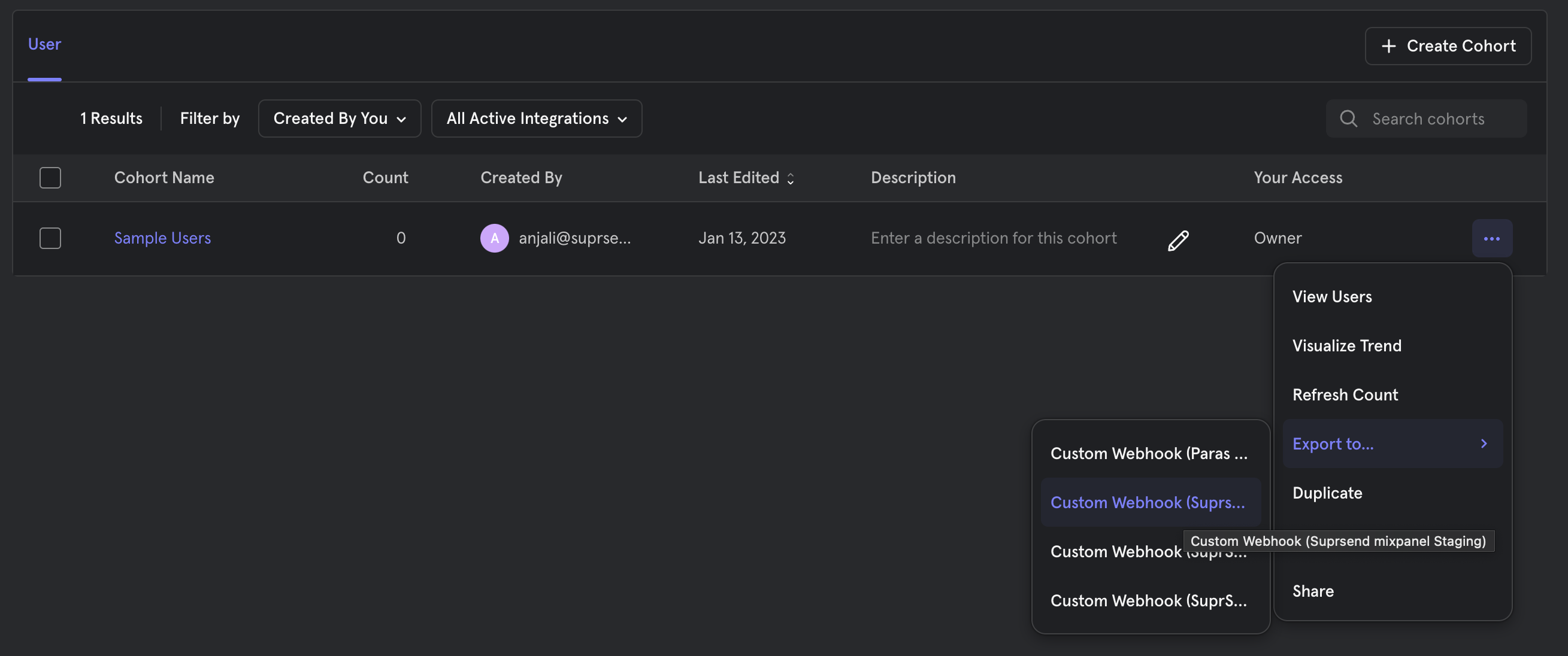Click the three-dot more options button
Image resolution: width=1568 pixels, height=656 pixels.
click(x=1491, y=239)
